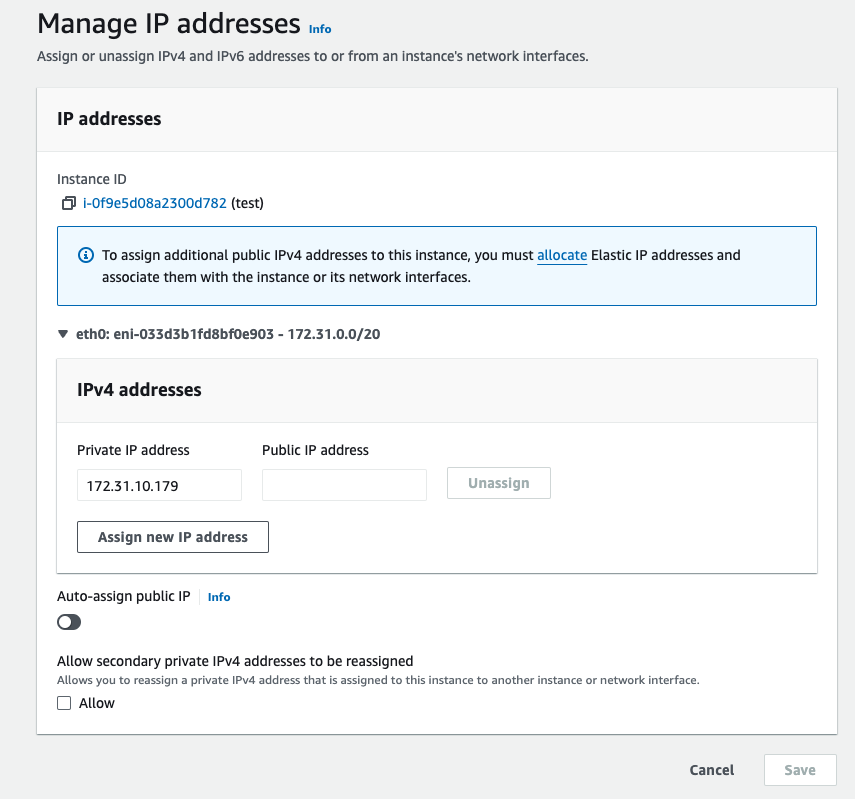The width and height of the screenshot is (855, 799).
Task: Click the 172.31.0.0/20 subnet label
Action: click(x=339, y=334)
